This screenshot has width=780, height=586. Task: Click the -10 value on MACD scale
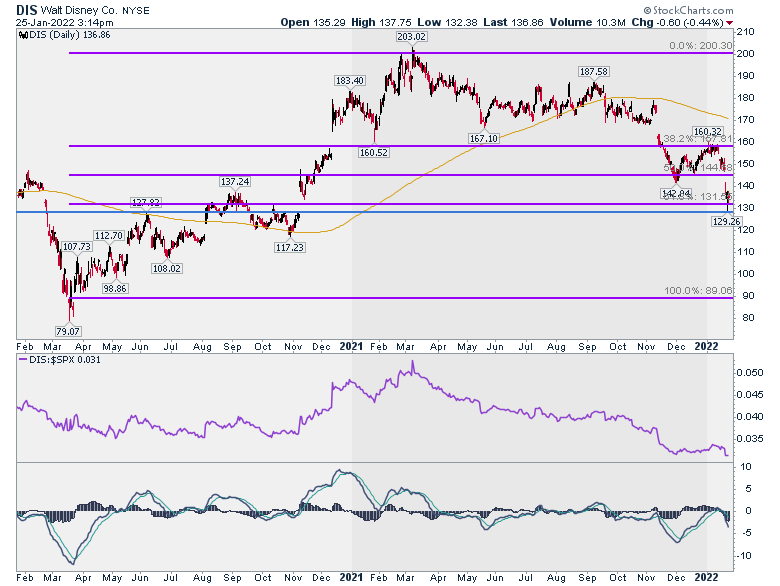(x=745, y=556)
